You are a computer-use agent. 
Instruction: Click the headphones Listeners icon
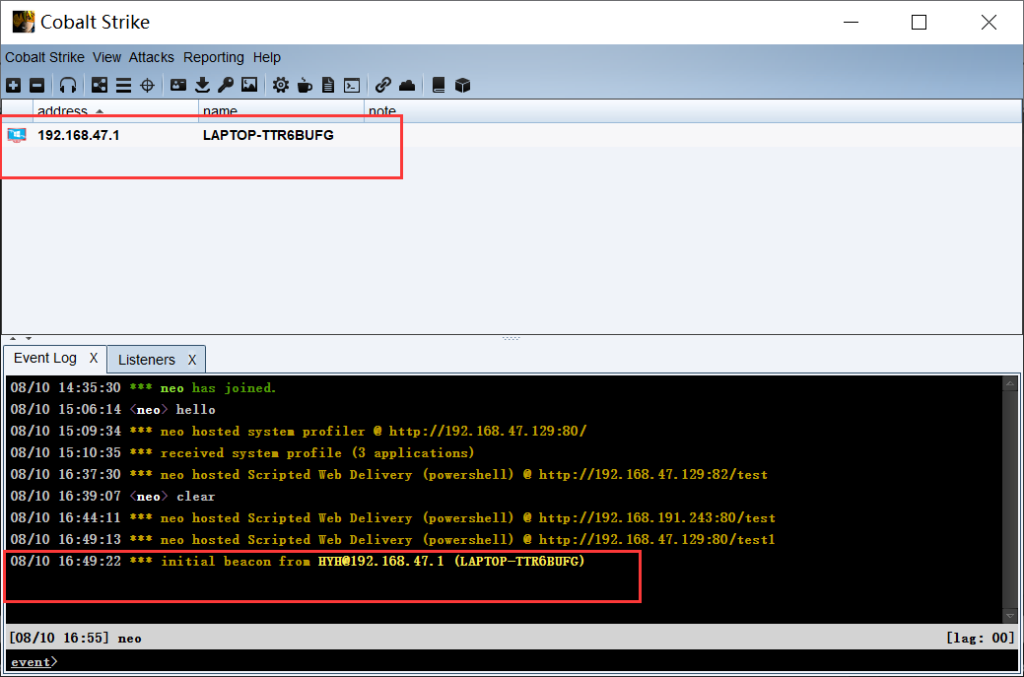(68, 86)
